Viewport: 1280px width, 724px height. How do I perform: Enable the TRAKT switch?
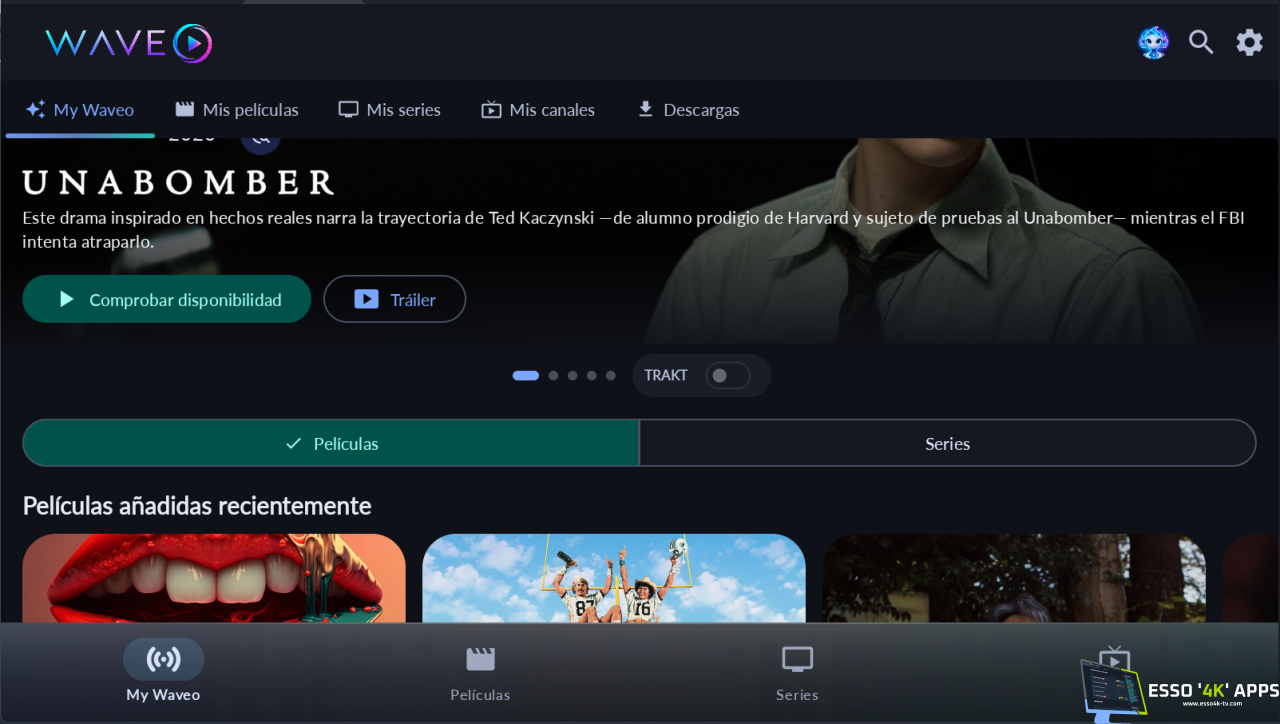[727, 376]
